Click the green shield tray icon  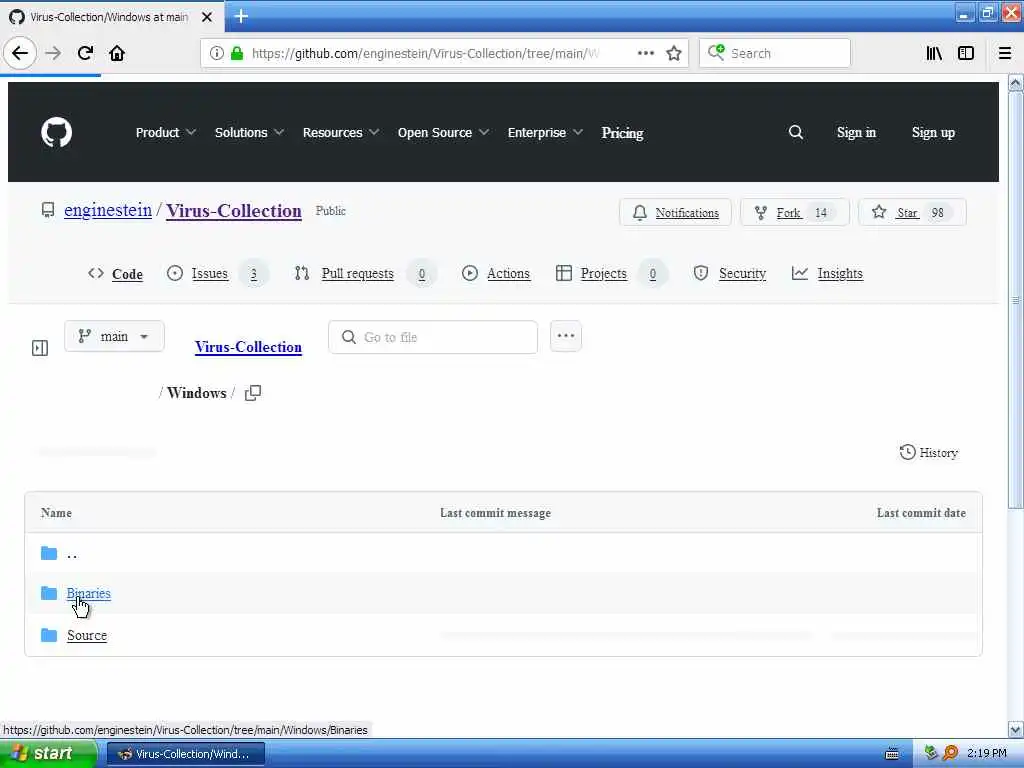coord(931,753)
